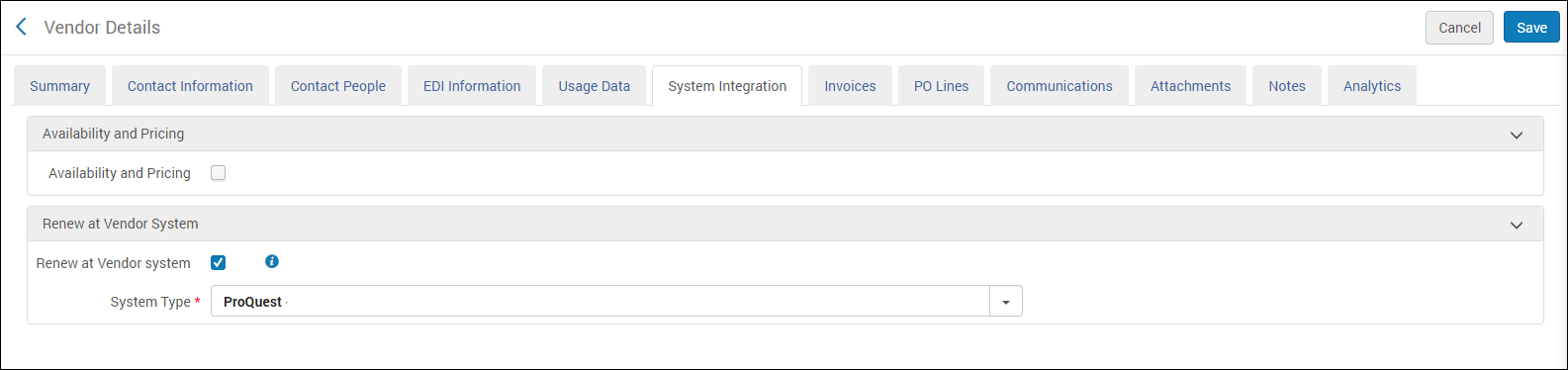
Task: Click the Renew at Vendor System header text
Action: (x=121, y=224)
